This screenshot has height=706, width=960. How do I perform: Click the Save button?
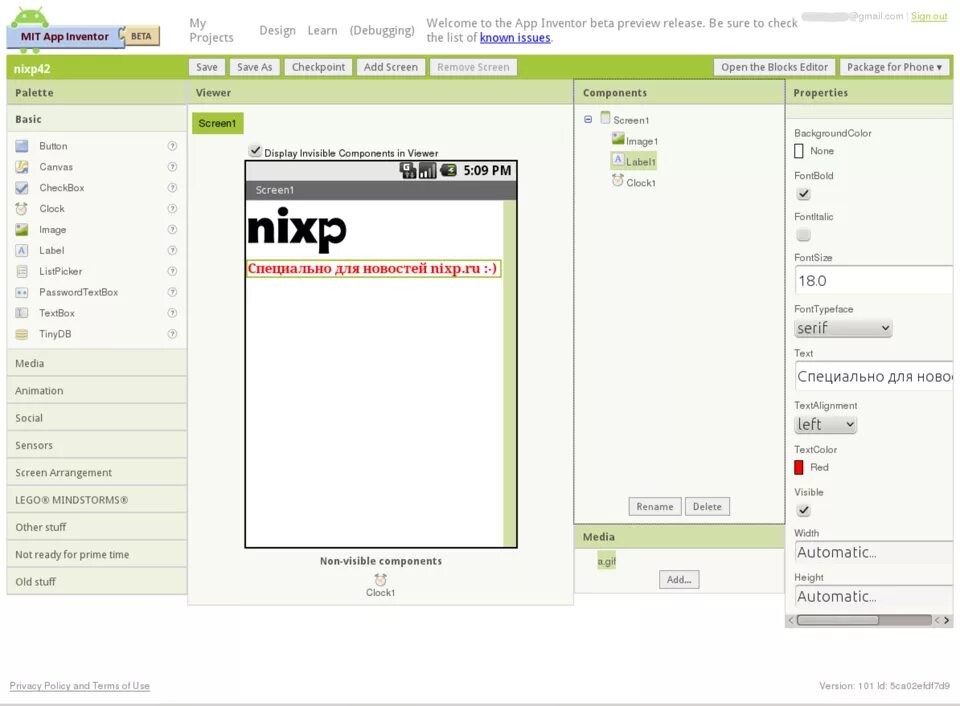tap(207, 67)
